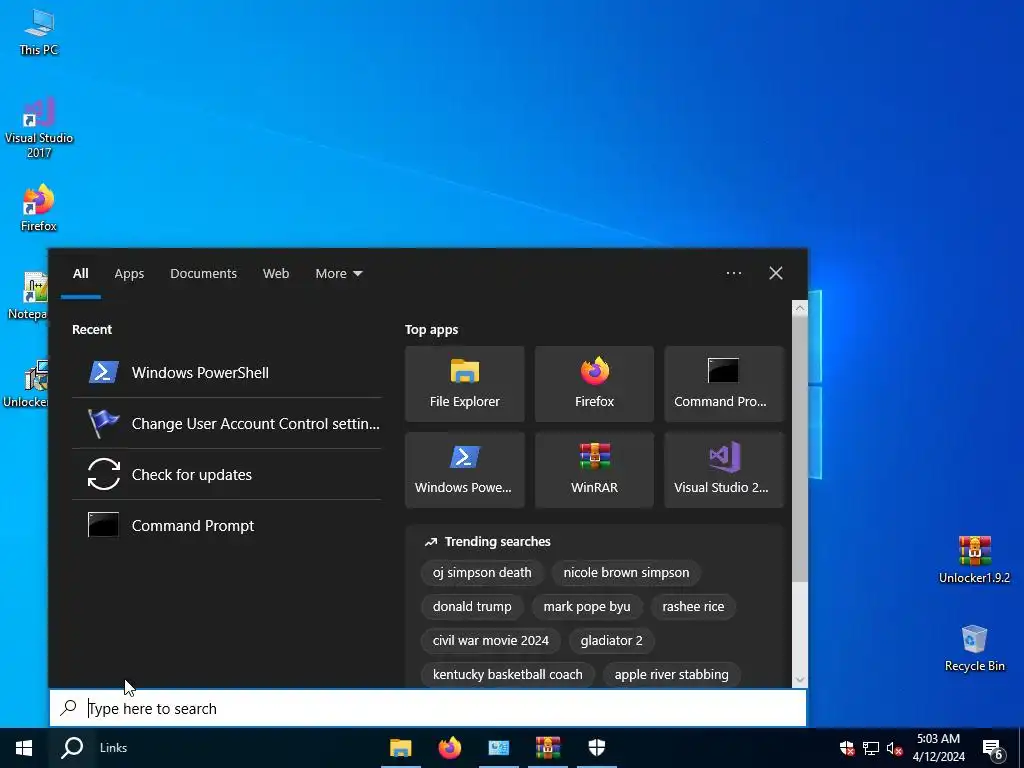The image size is (1024, 768).
Task: Search trending 'gladiator 2'
Action: pos(611,641)
